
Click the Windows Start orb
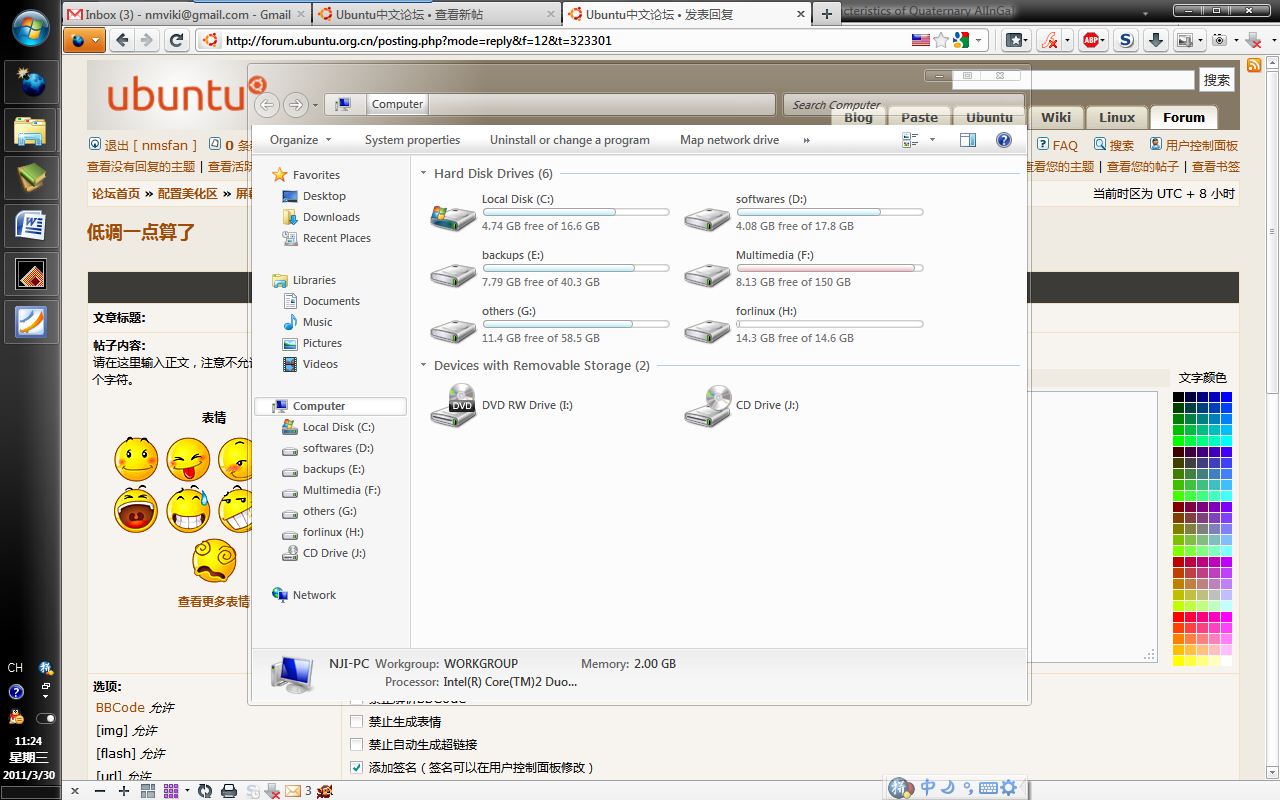(x=29, y=28)
